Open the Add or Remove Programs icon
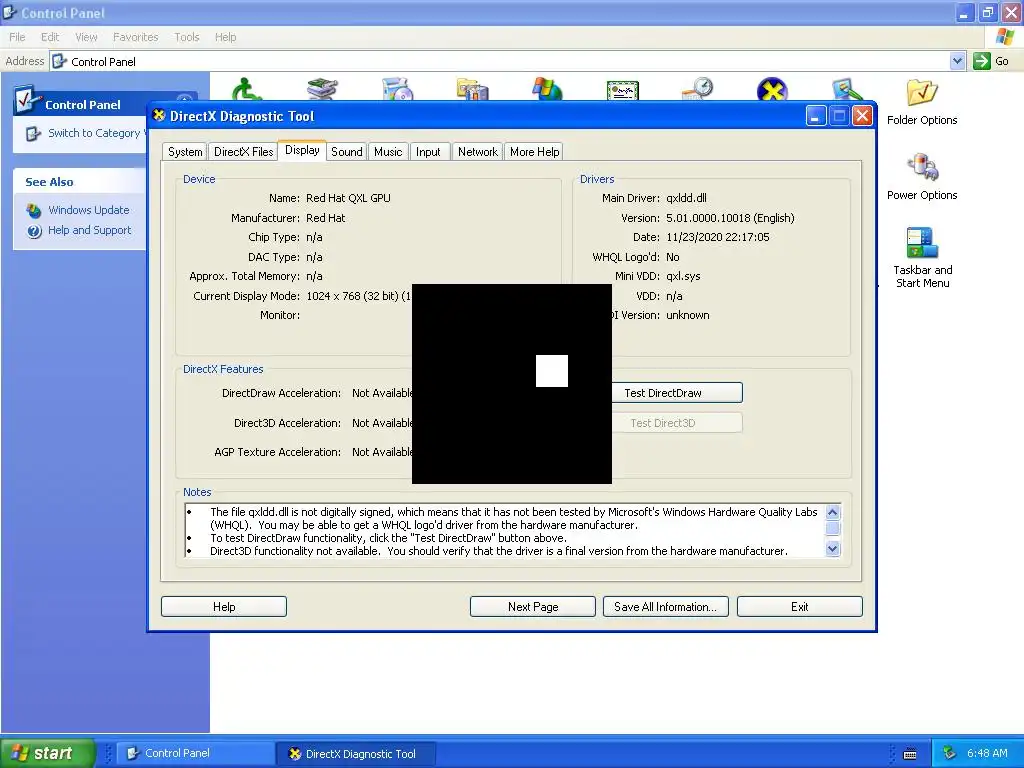The image size is (1024, 768). 398,89
